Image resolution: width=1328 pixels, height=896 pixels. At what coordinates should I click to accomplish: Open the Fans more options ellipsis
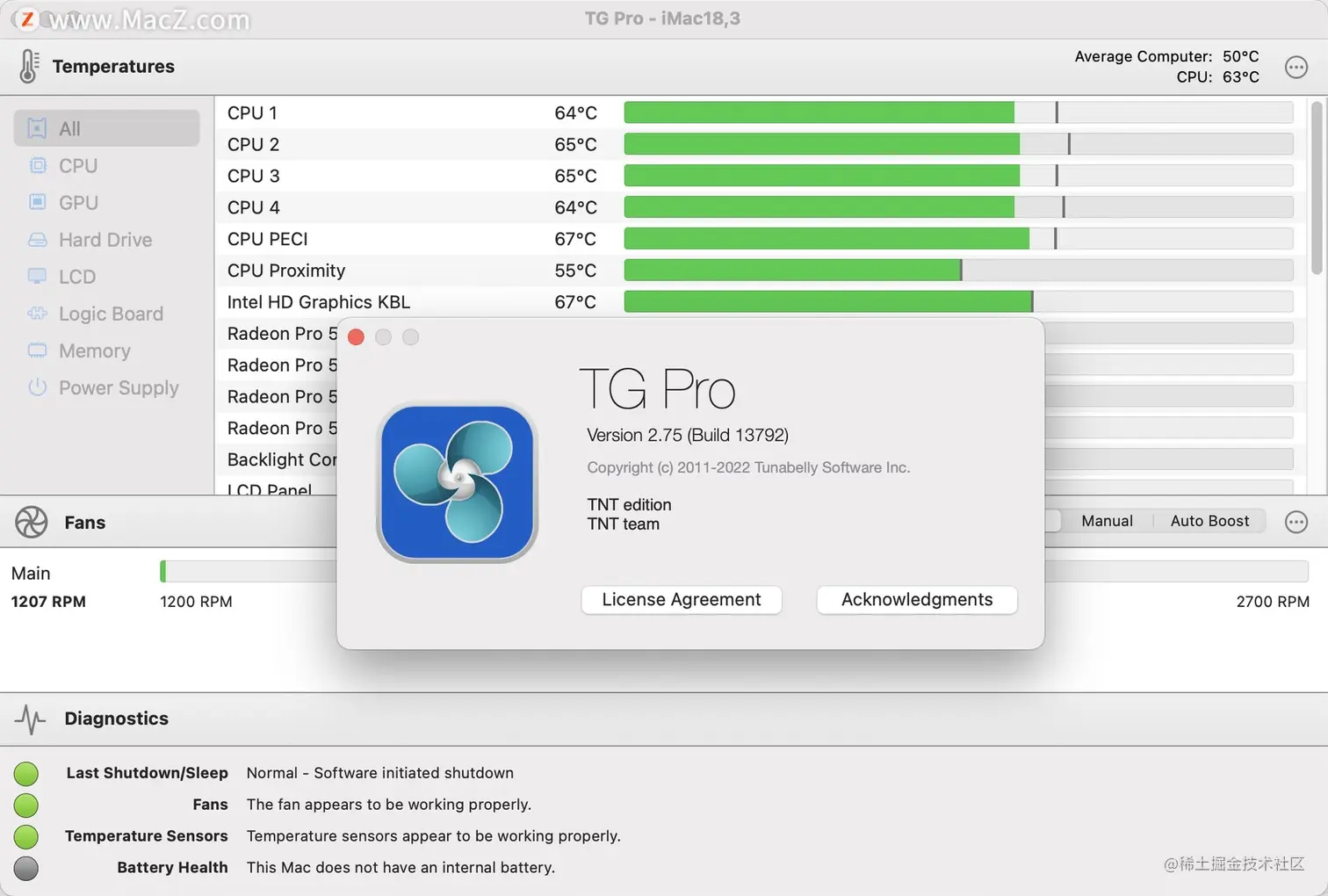click(1296, 522)
